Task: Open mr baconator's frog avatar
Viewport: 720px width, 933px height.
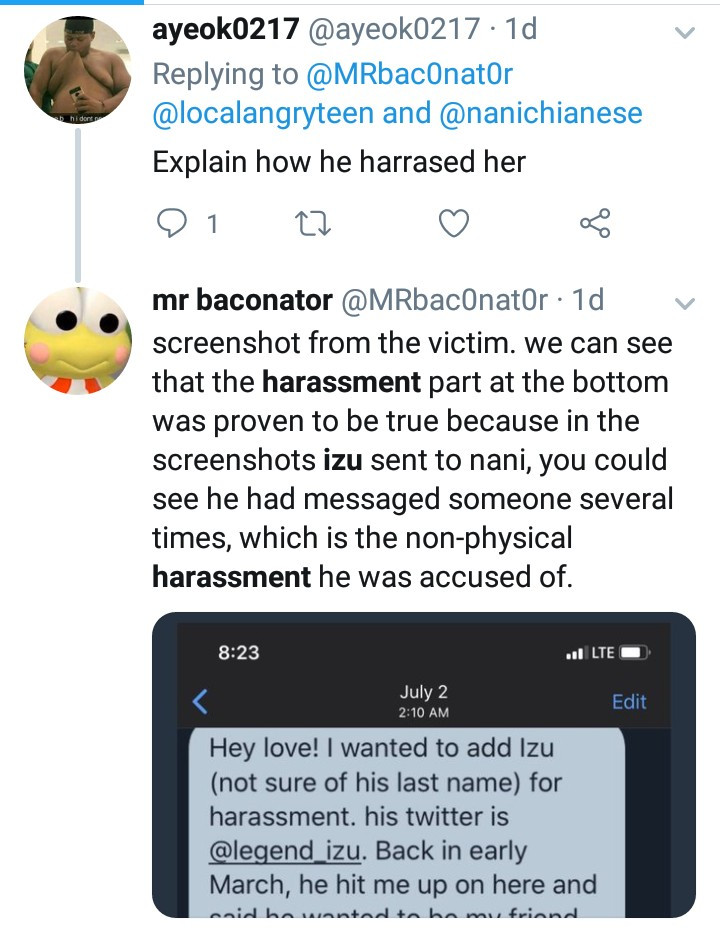Action: pyautogui.click(x=77, y=340)
